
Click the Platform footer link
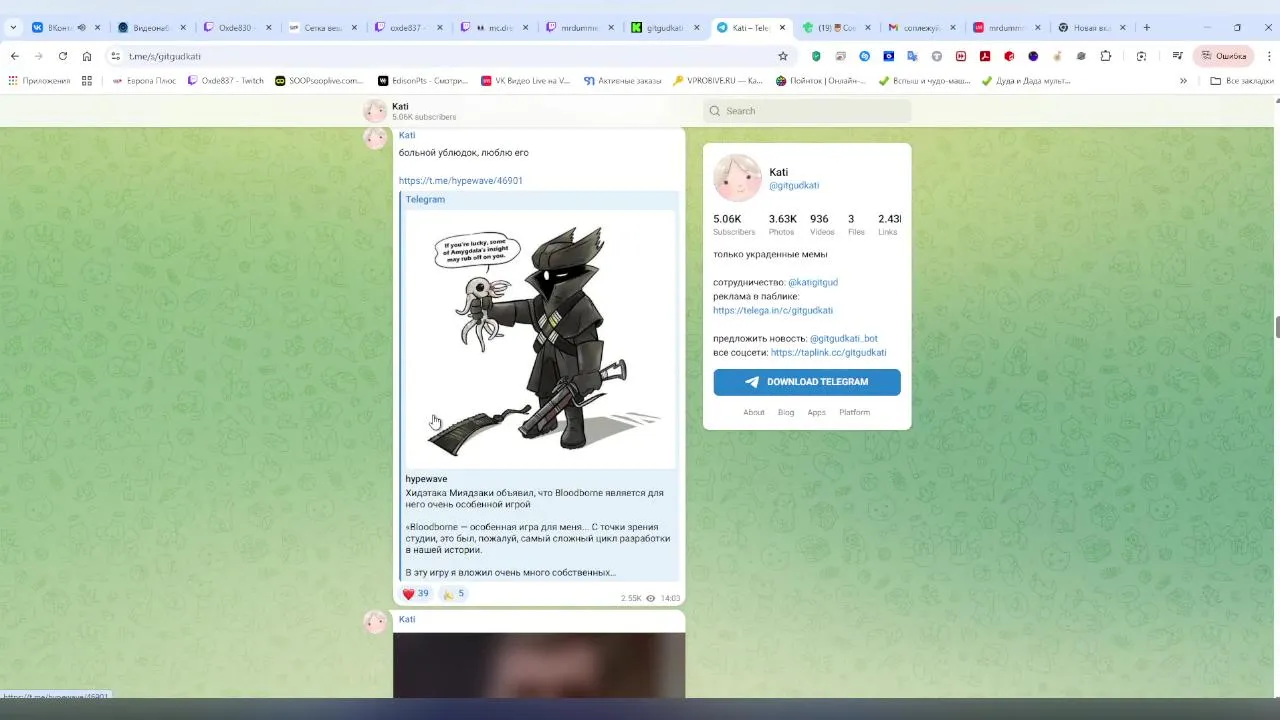pyautogui.click(x=854, y=412)
